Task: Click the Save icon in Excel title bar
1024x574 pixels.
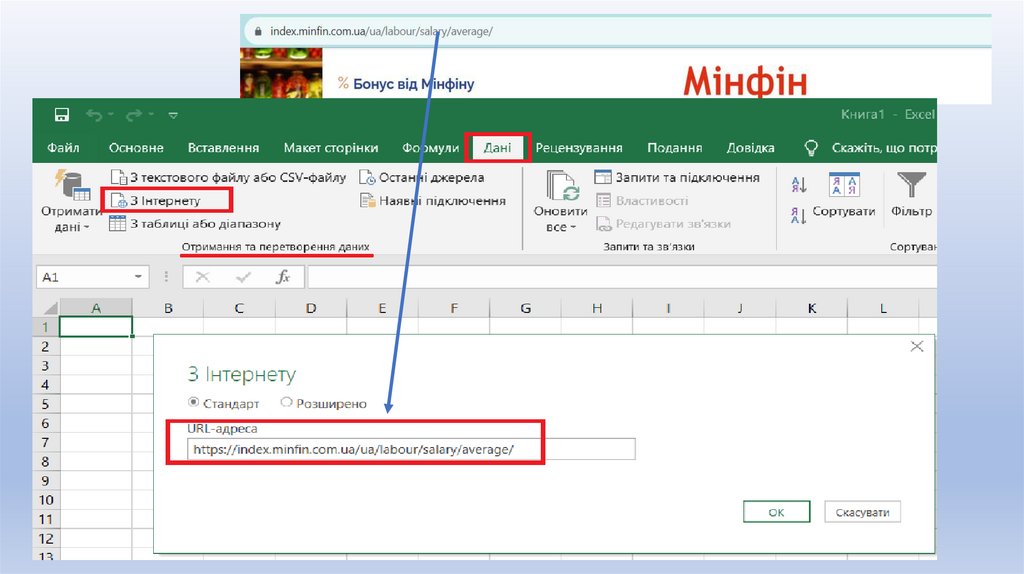Action: (x=62, y=116)
